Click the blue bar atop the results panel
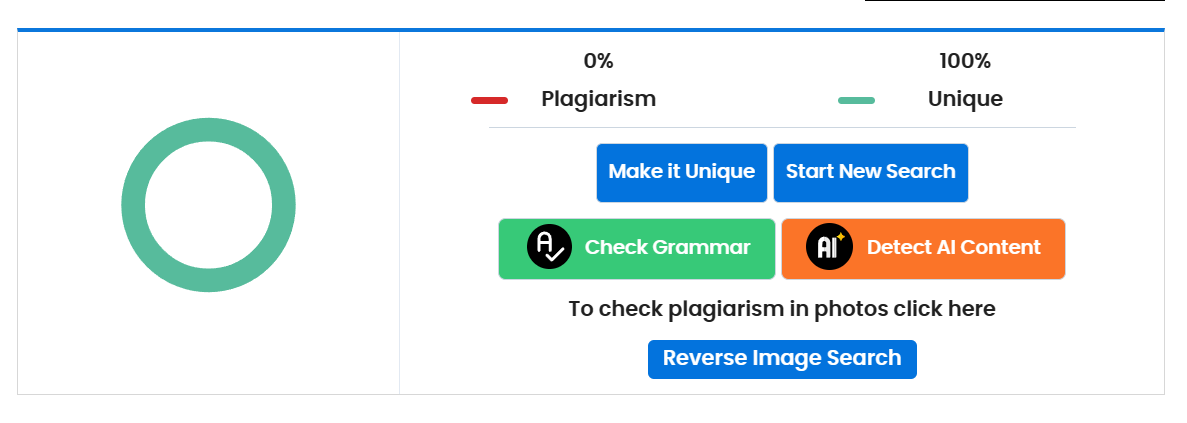This screenshot has width=1187, height=423. tap(590, 30)
